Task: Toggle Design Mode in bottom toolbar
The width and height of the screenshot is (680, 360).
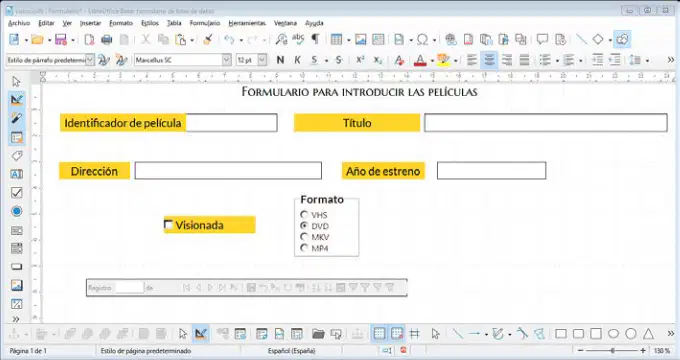Action: [x=200, y=334]
